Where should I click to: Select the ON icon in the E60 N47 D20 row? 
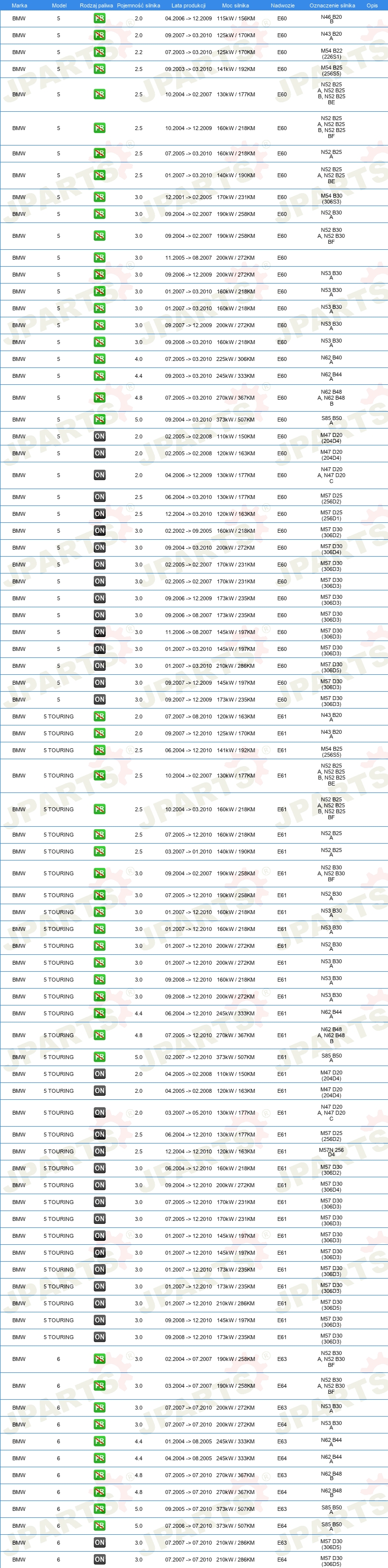pos(99,475)
